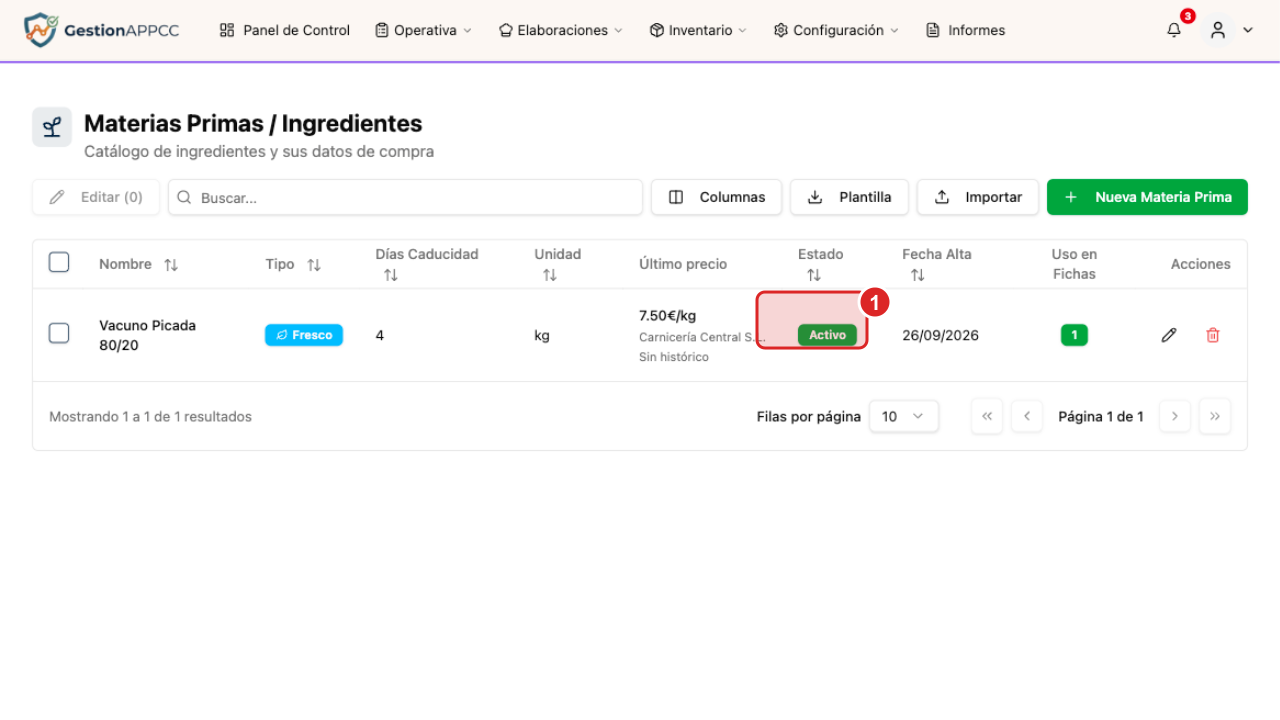Screen dimensions: 1280x720
Task: Expand the Inventario menu
Action: tap(698, 30)
